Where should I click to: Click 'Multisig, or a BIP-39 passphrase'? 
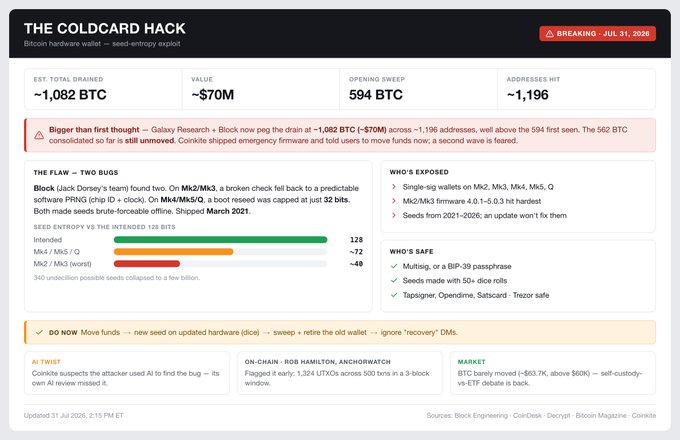click(x=457, y=266)
